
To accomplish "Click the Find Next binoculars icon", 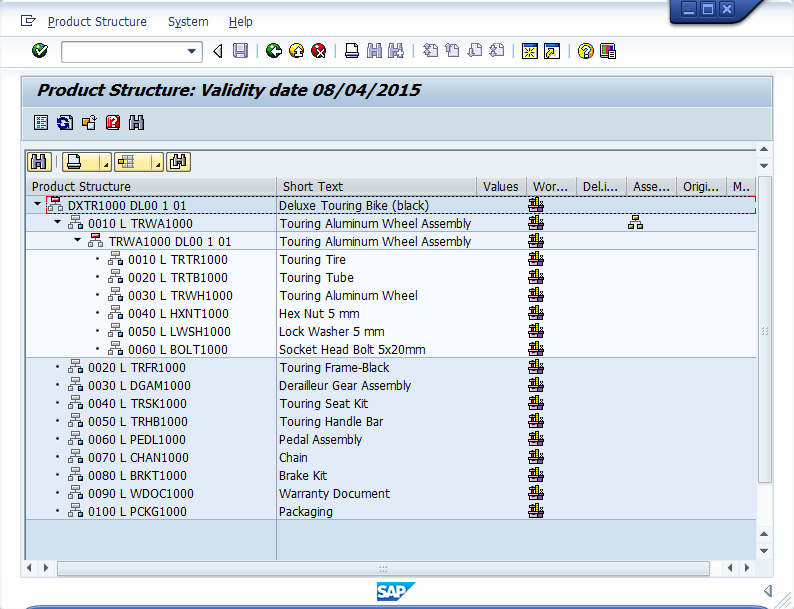I will (396, 51).
